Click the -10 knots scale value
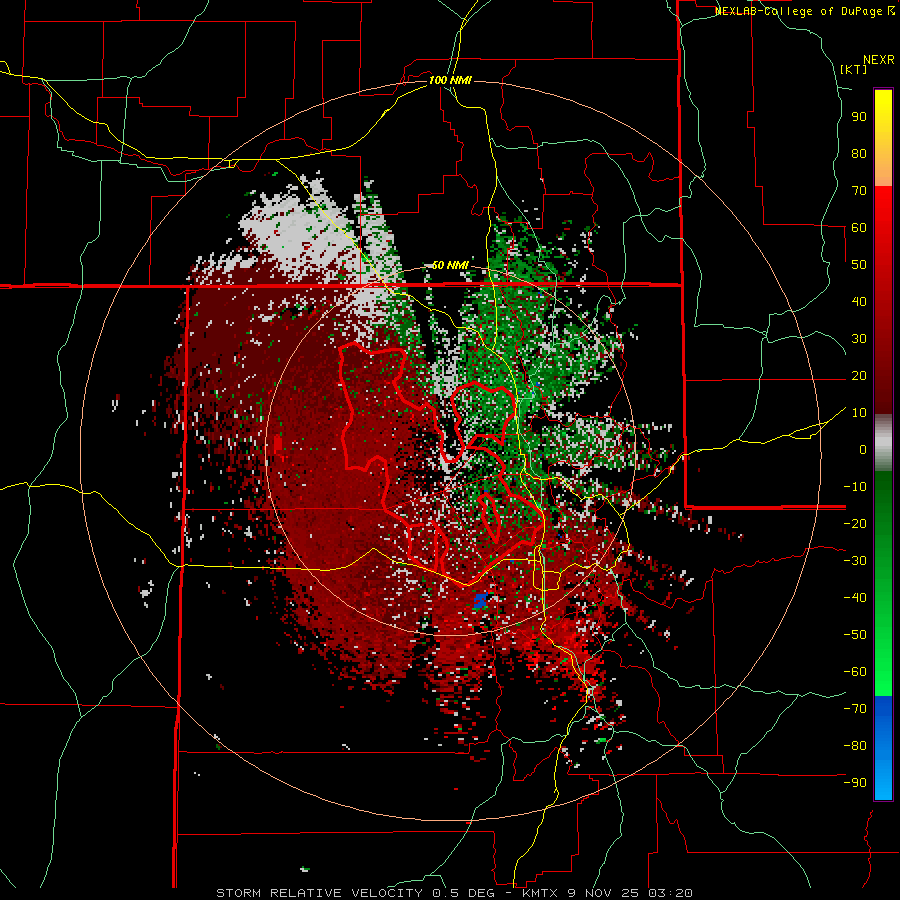This screenshot has width=900, height=900. (x=855, y=487)
